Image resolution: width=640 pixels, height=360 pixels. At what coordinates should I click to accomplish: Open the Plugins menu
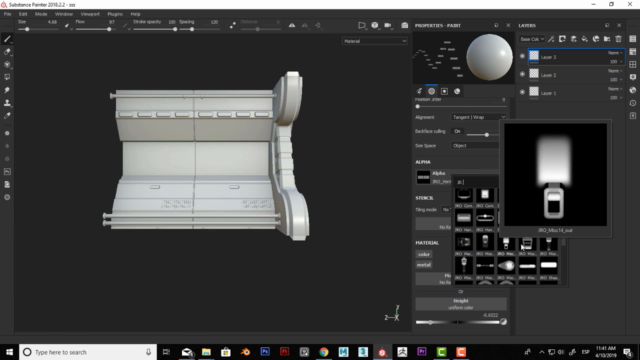115,14
